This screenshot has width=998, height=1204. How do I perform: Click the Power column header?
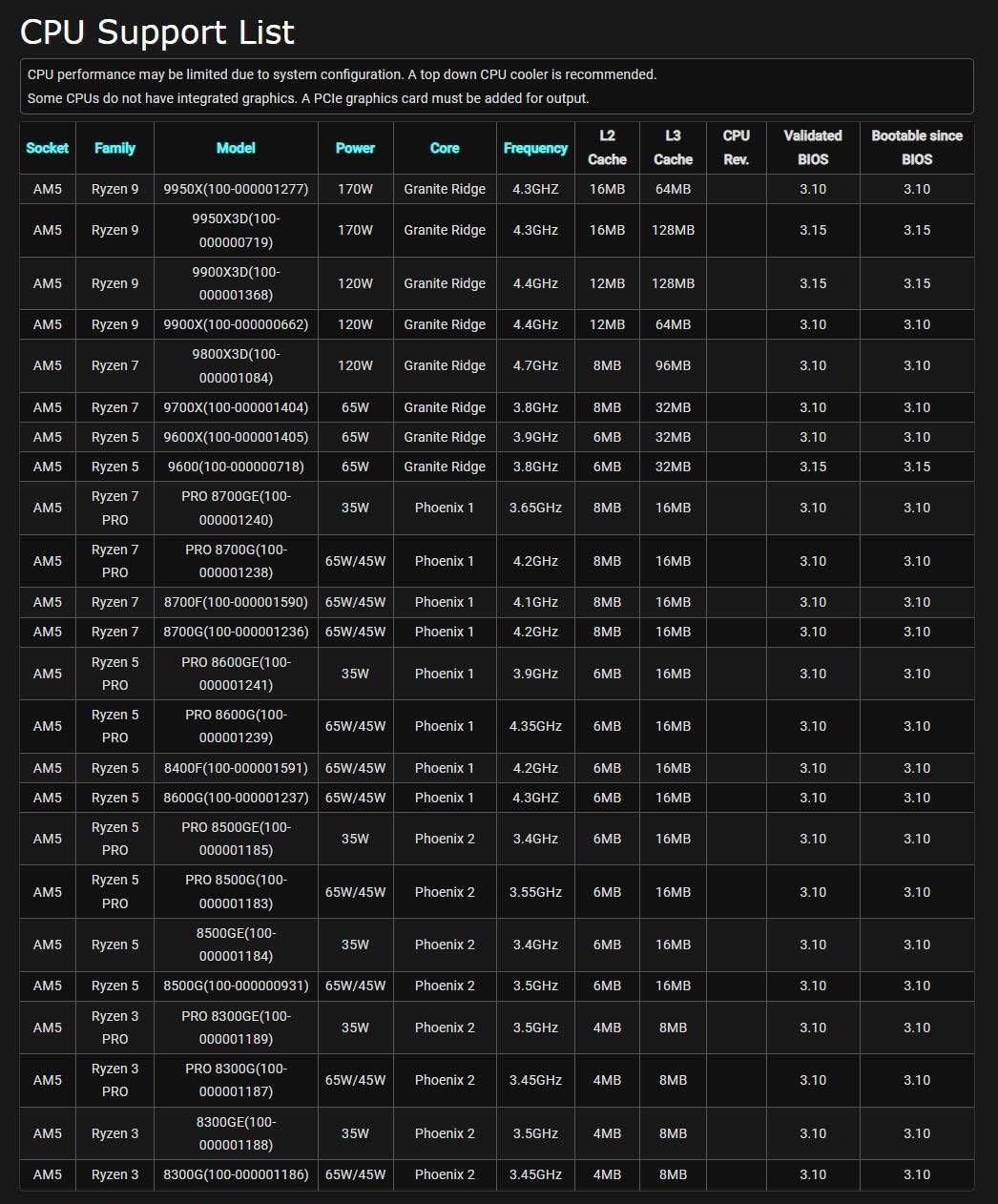coord(355,148)
